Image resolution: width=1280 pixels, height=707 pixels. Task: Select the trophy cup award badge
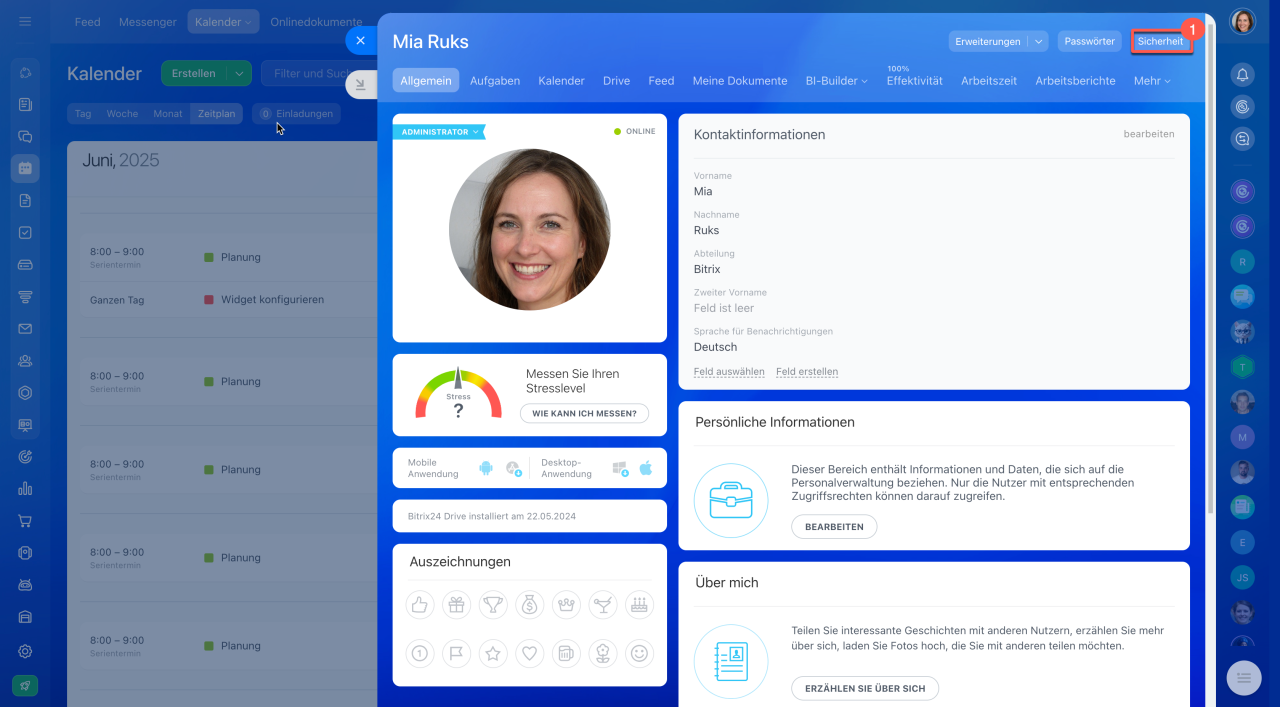(x=493, y=604)
